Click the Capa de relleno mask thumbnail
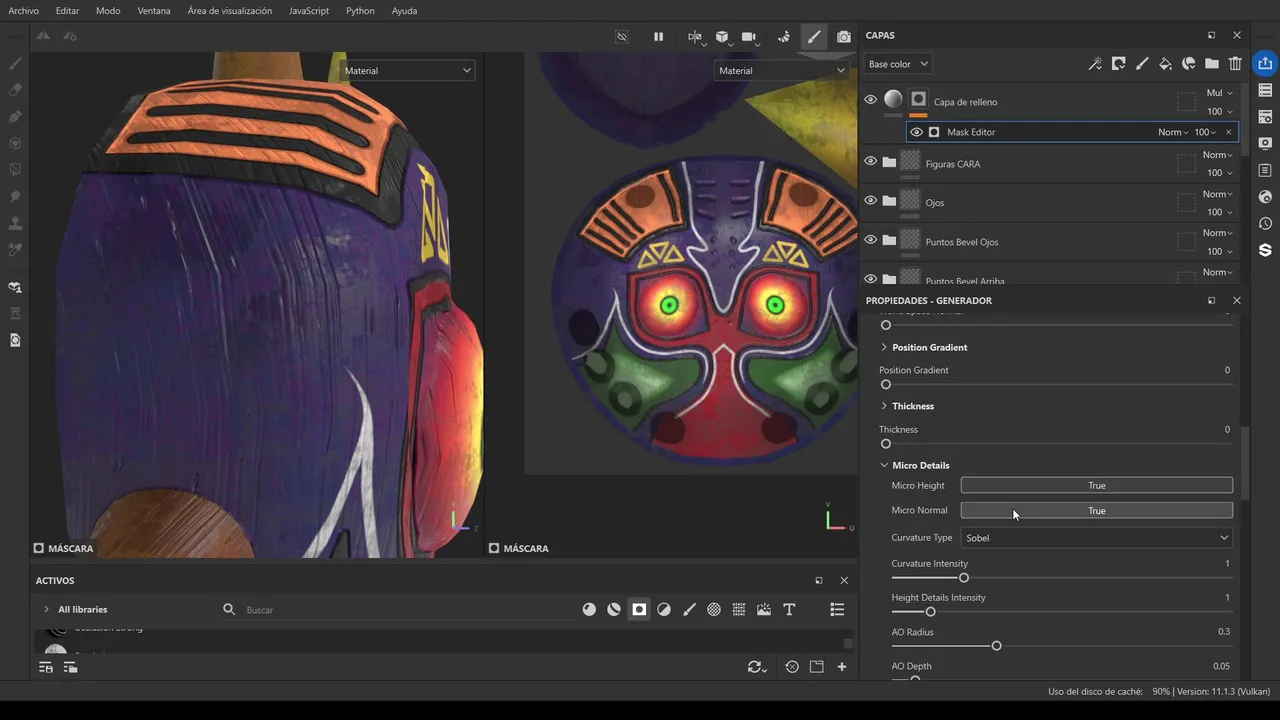This screenshot has height=720, width=1280. [918, 100]
